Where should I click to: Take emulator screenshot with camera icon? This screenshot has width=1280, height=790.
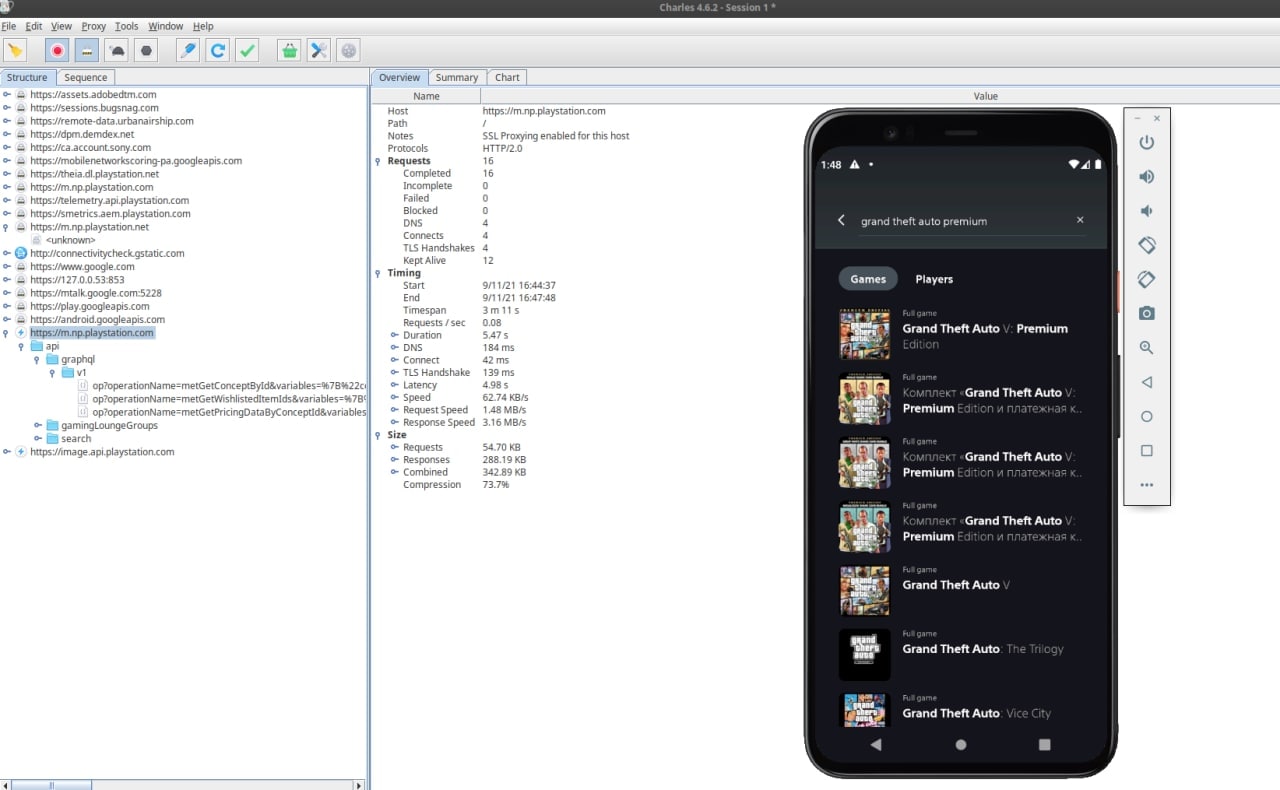click(x=1147, y=313)
